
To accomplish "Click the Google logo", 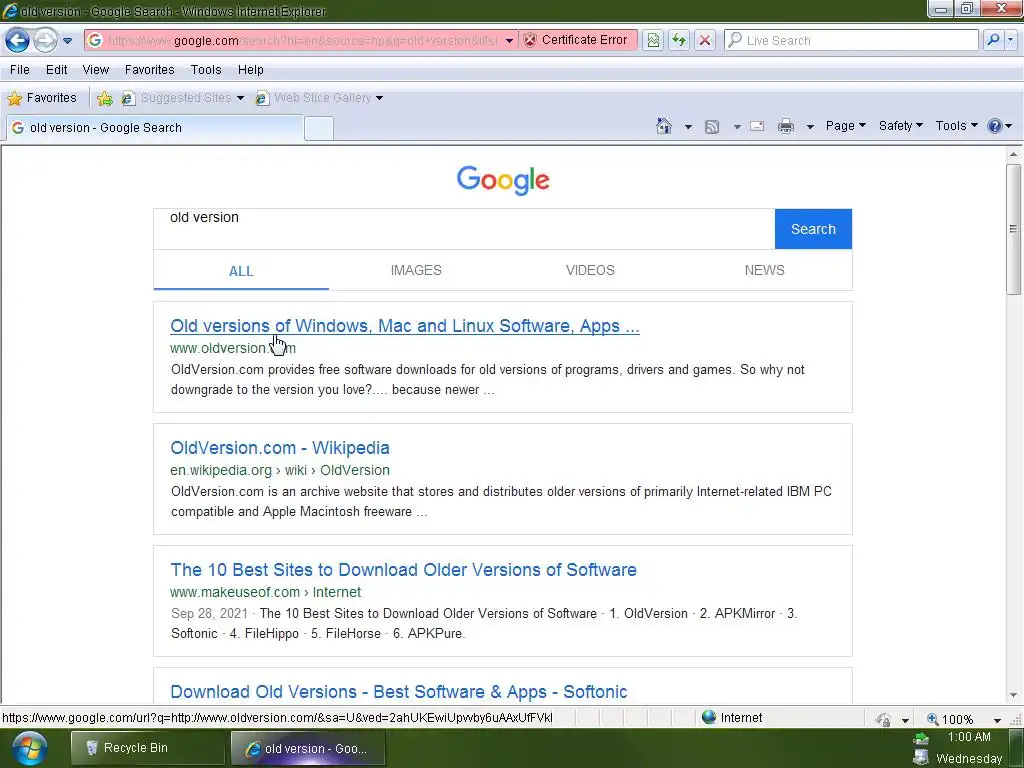I will tap(503, 180).
